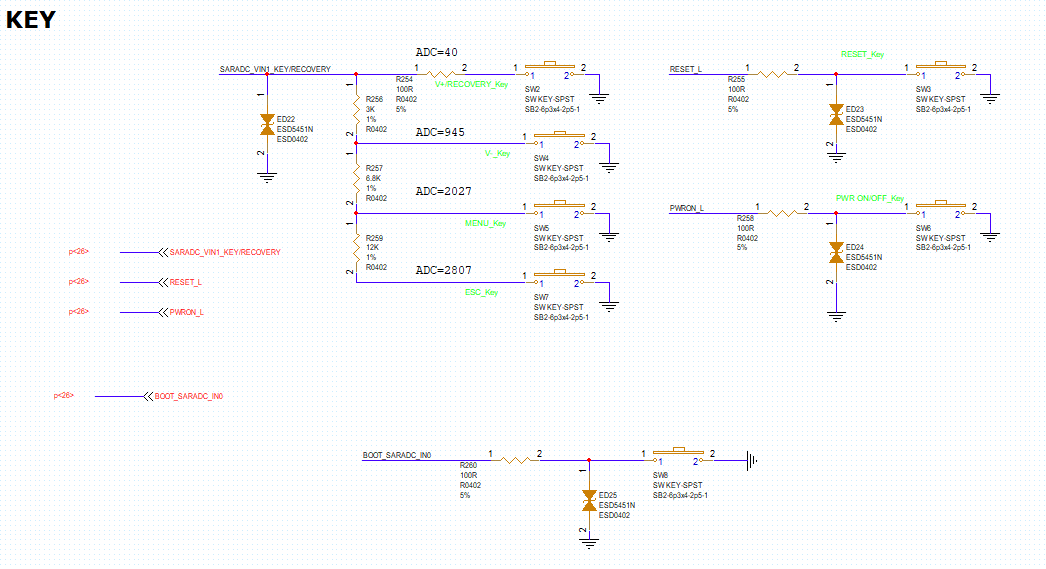
Task: Click the green PWR ON/OFF_Key label
Action: point(870,198)
